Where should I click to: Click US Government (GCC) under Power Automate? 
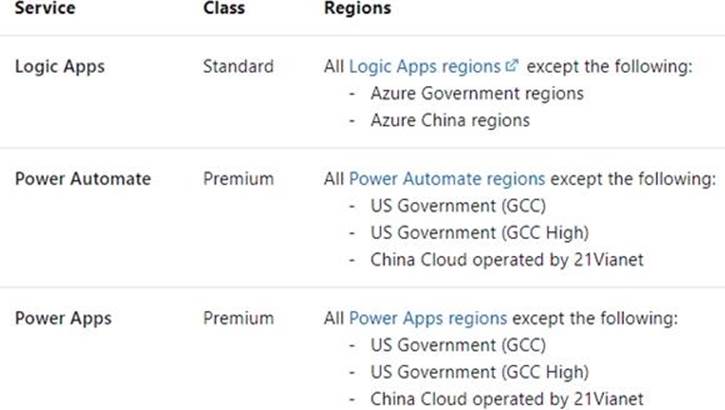(455, 206)
